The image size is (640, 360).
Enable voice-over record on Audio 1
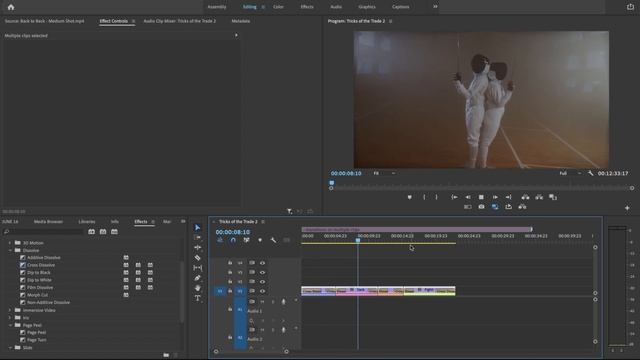click(x=284, y=302)
